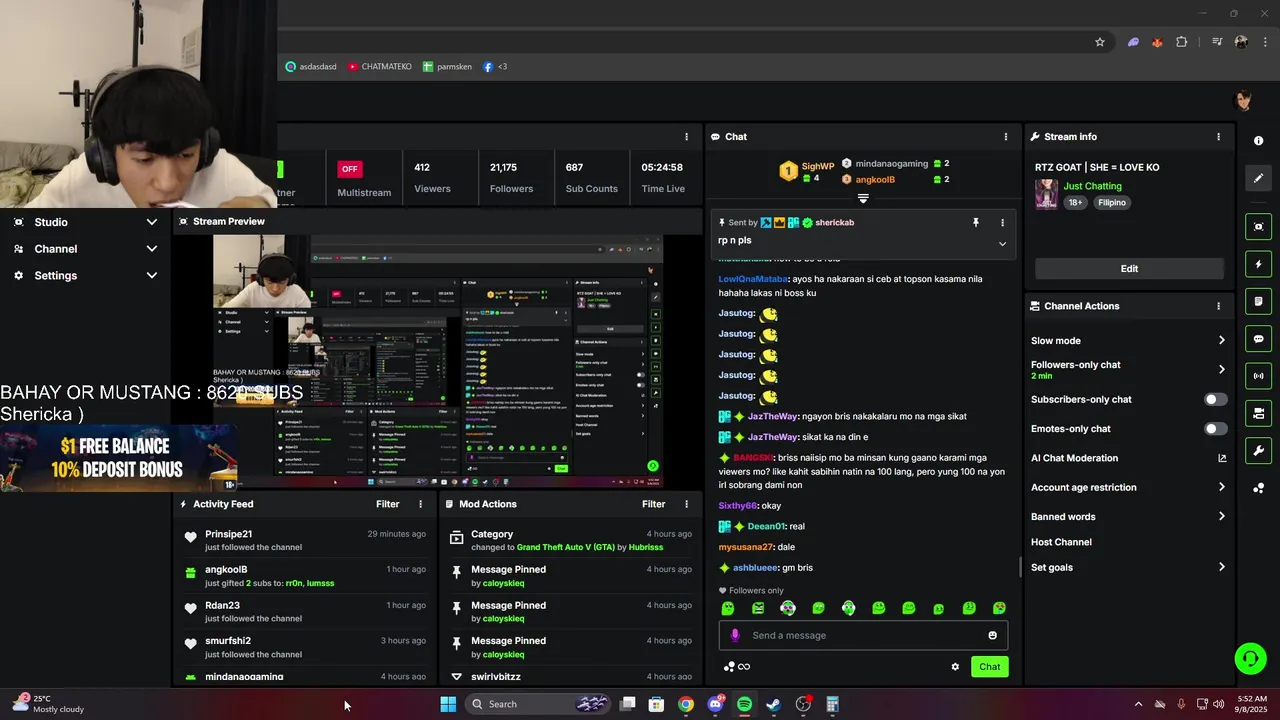Toggle Emotes-only chat switch

point(1215,429)
